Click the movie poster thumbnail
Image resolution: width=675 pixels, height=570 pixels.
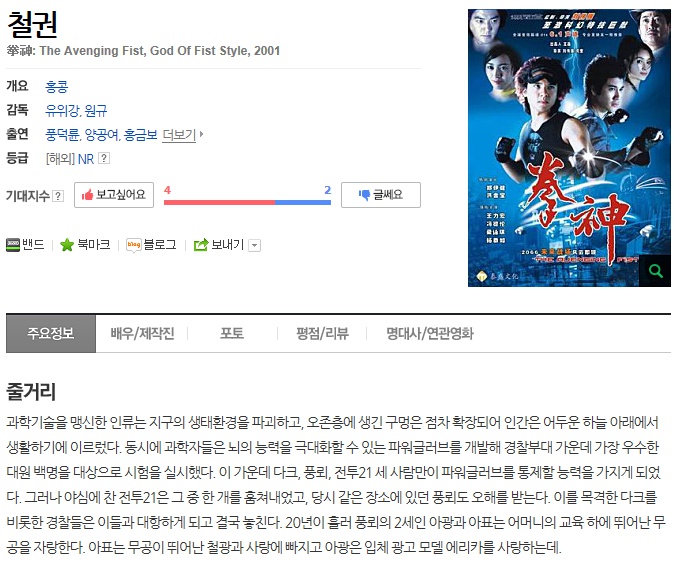coord(569,148)
